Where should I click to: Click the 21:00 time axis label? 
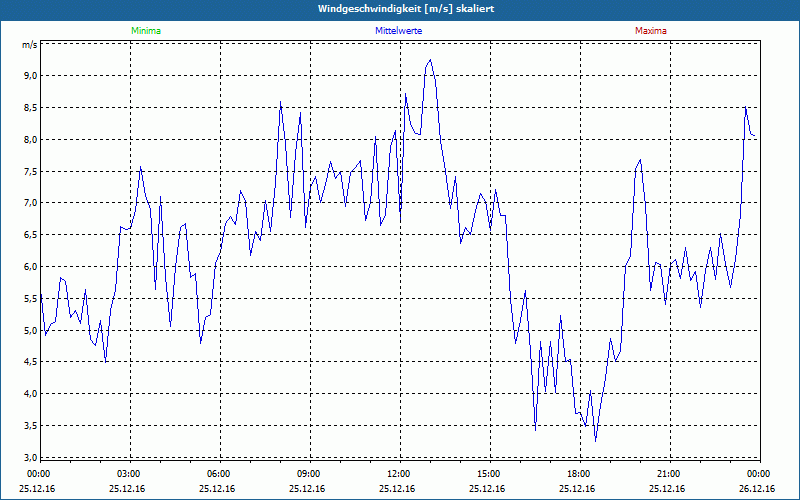point(670,474)
